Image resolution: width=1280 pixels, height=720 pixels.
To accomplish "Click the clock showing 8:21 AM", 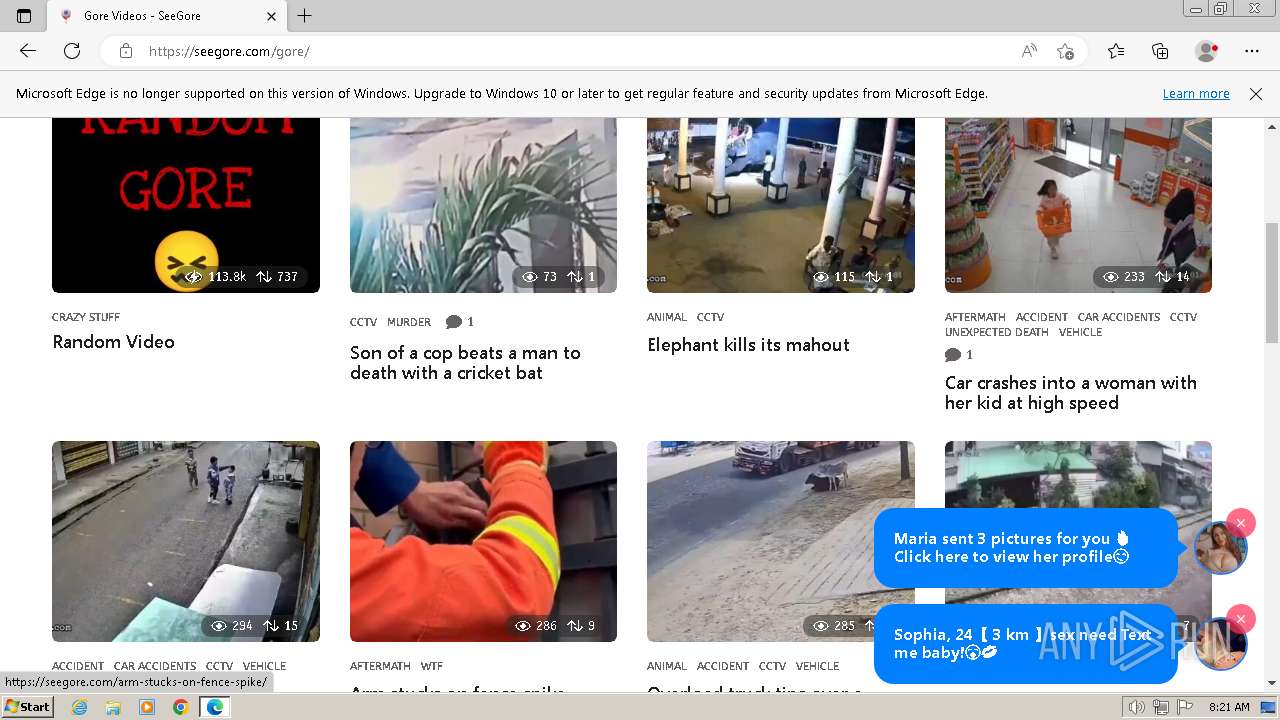I will 1229,707.
